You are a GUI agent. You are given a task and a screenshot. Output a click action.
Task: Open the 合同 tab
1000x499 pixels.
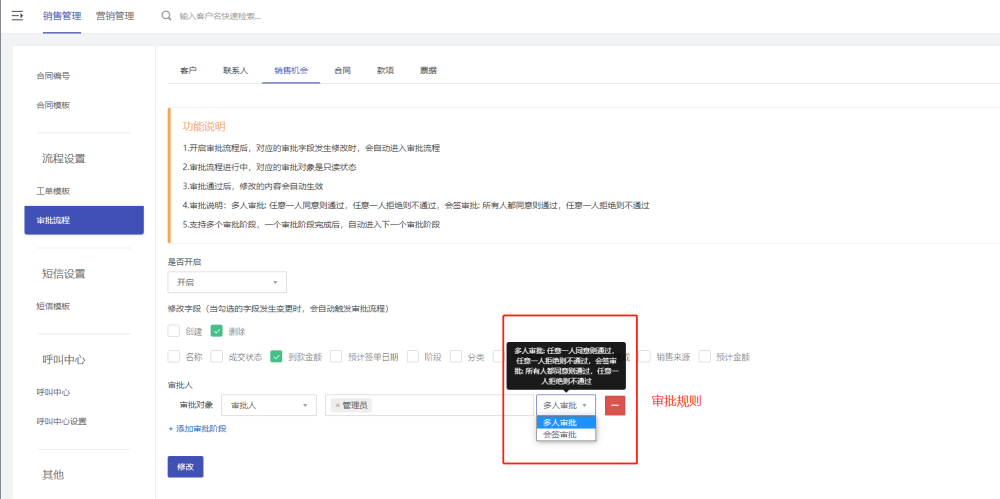(x=342, y=71)
